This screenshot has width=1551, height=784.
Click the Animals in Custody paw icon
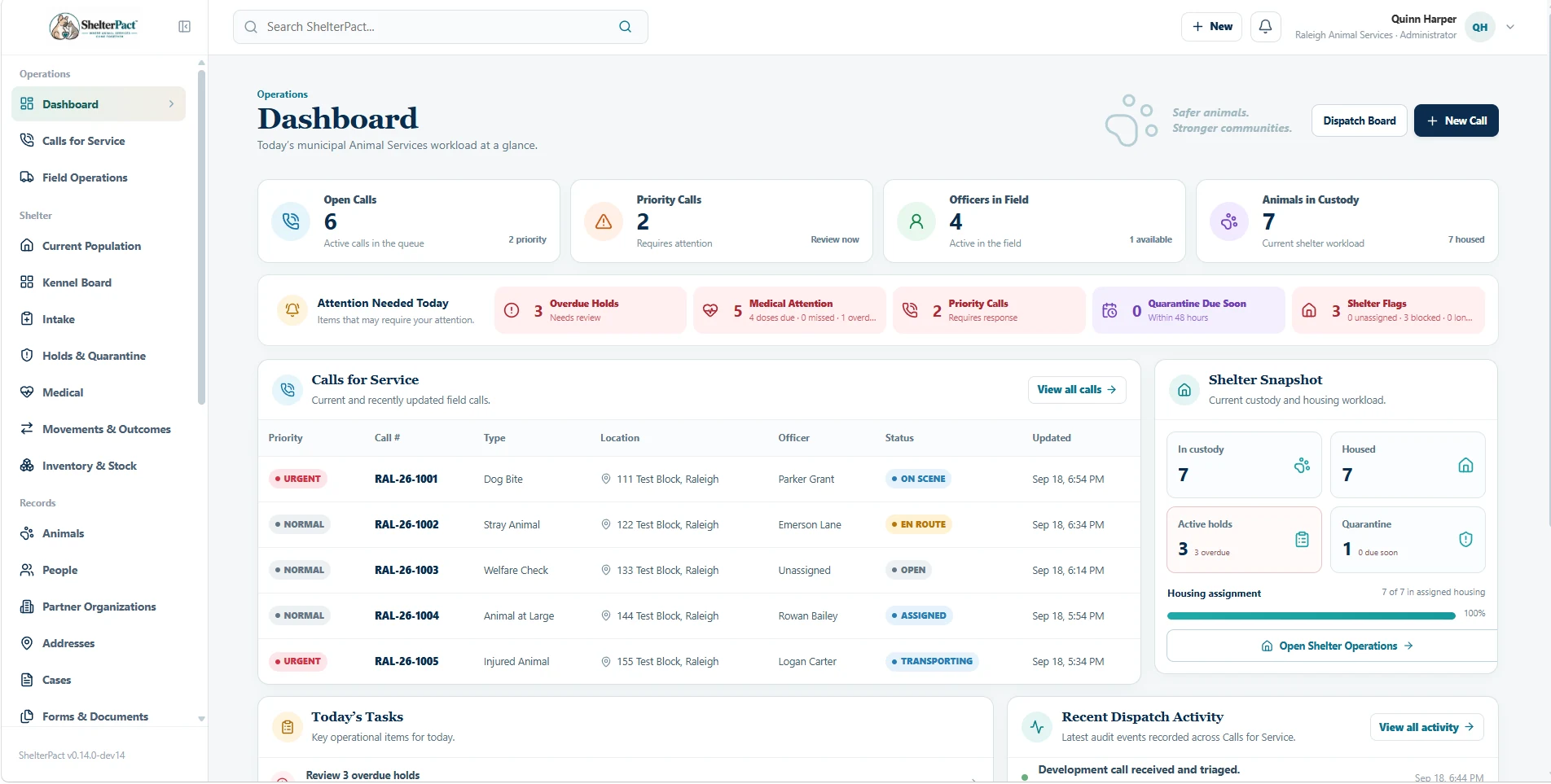pos(1229,221)
